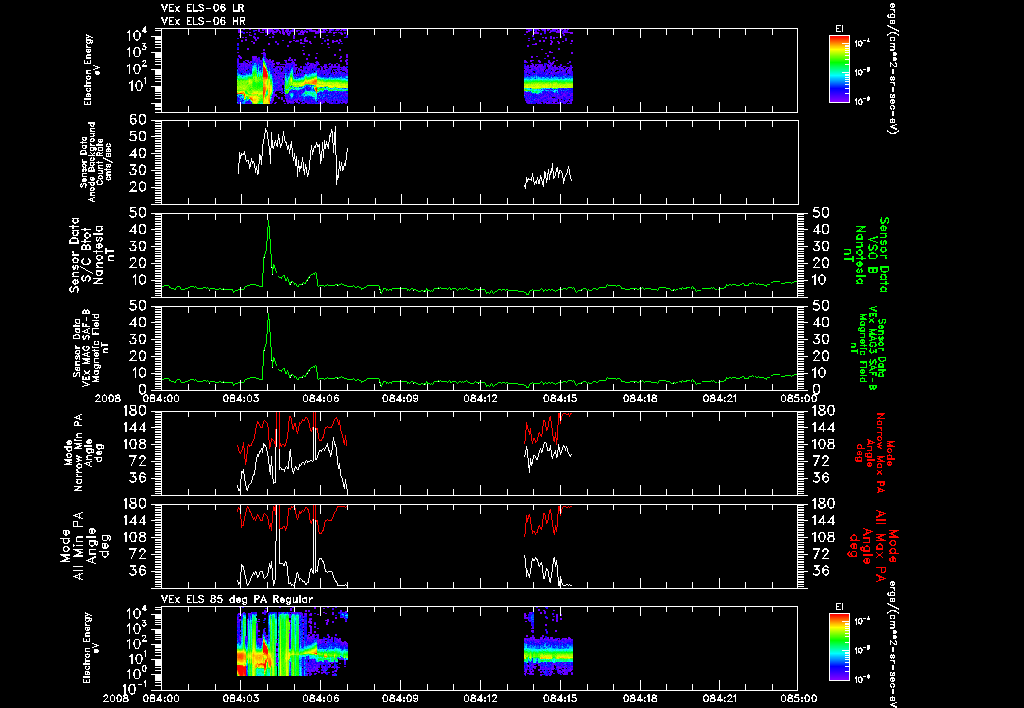
Task: Click the "VEx ELS-06 LR" title text
Action: pyautogui.click(x=202, y=8)
